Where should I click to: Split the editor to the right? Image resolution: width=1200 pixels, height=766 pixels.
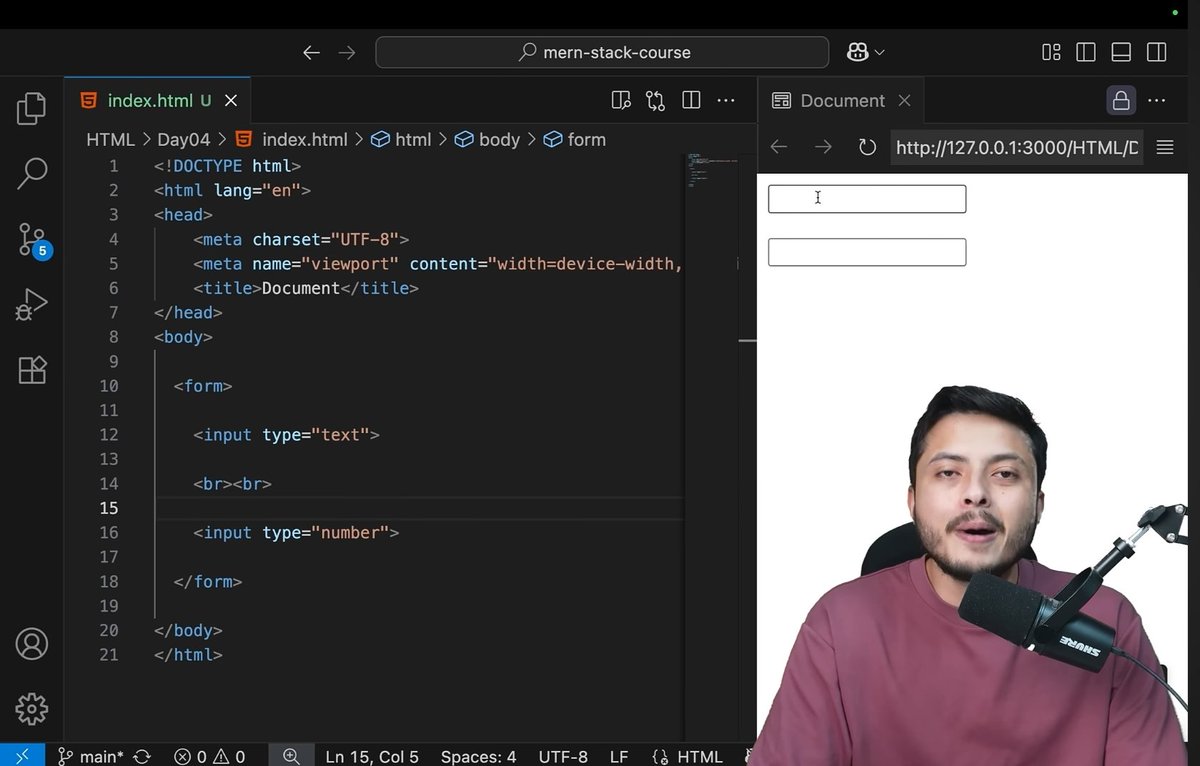pyautogui.click(x=691, y=100)
